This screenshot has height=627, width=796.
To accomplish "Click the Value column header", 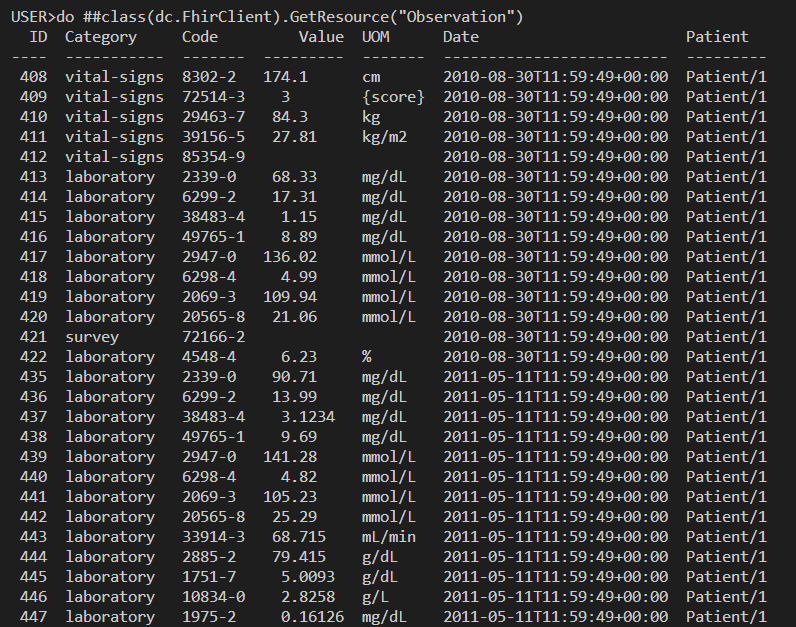I will pos(321,37).
